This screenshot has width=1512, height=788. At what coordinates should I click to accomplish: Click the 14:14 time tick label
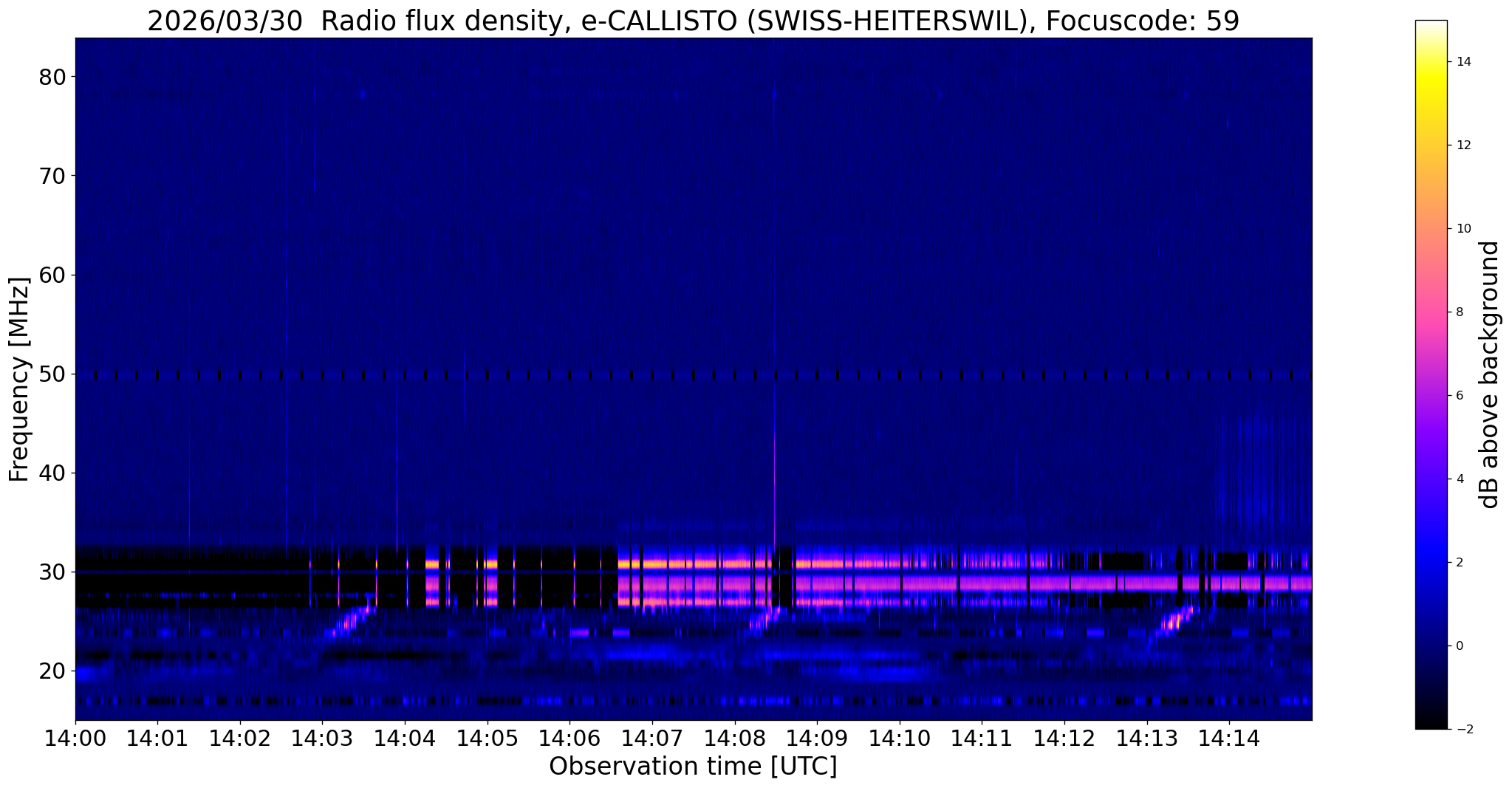pyautogui.click(x=1229, y=738)
